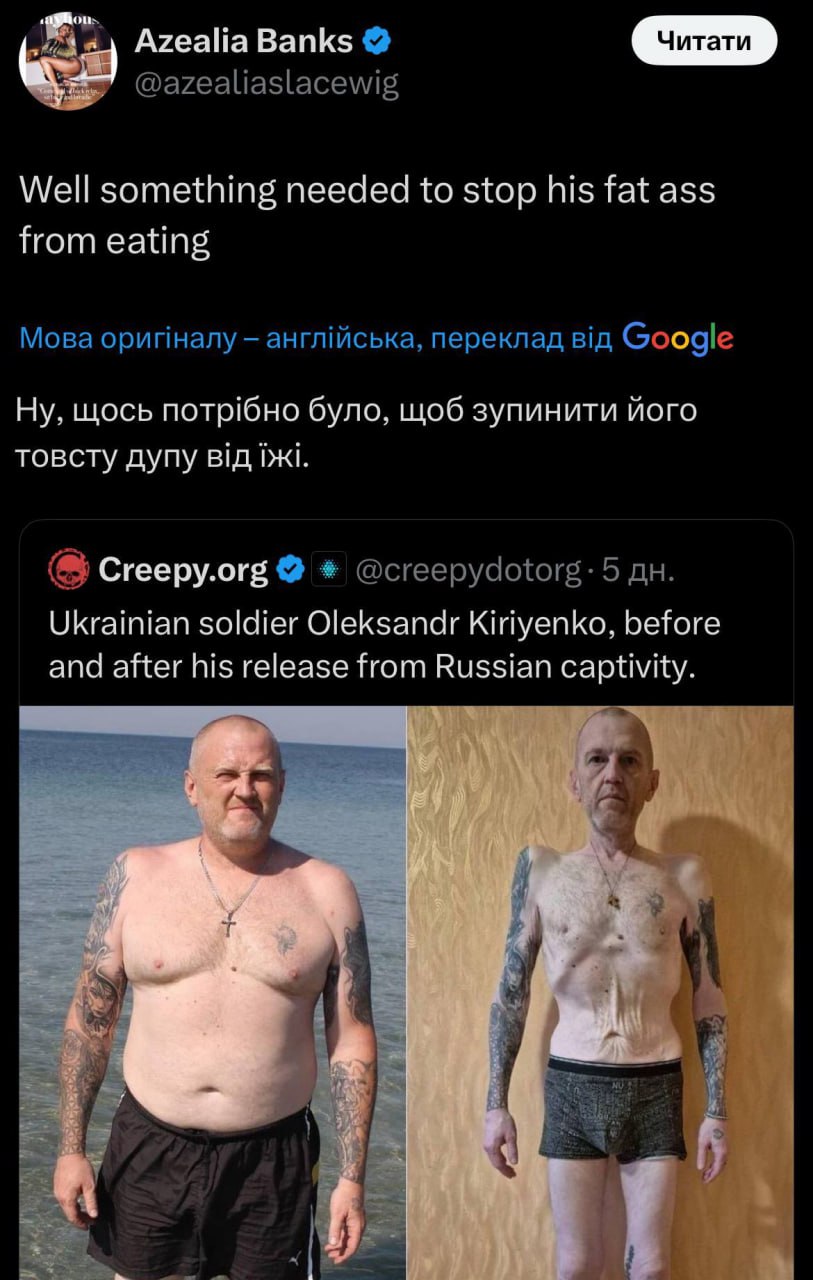813x1280 pixels.
Task: Open the @azealiaslacewig handle
Action: coord(266,84)
